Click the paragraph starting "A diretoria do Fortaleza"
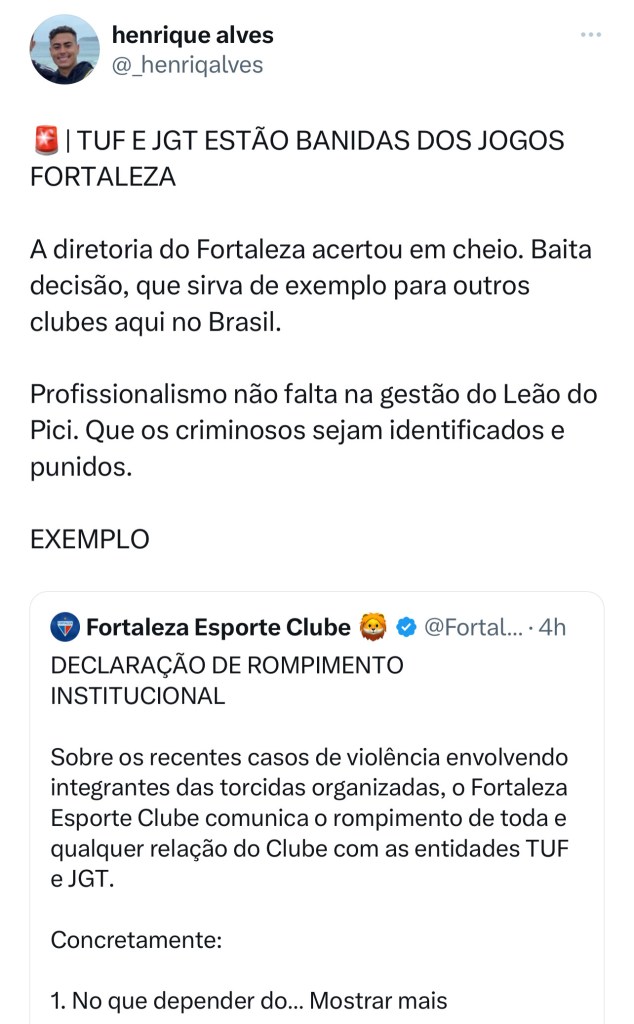Screen dimensions: 634x1024 coord(310,286)
